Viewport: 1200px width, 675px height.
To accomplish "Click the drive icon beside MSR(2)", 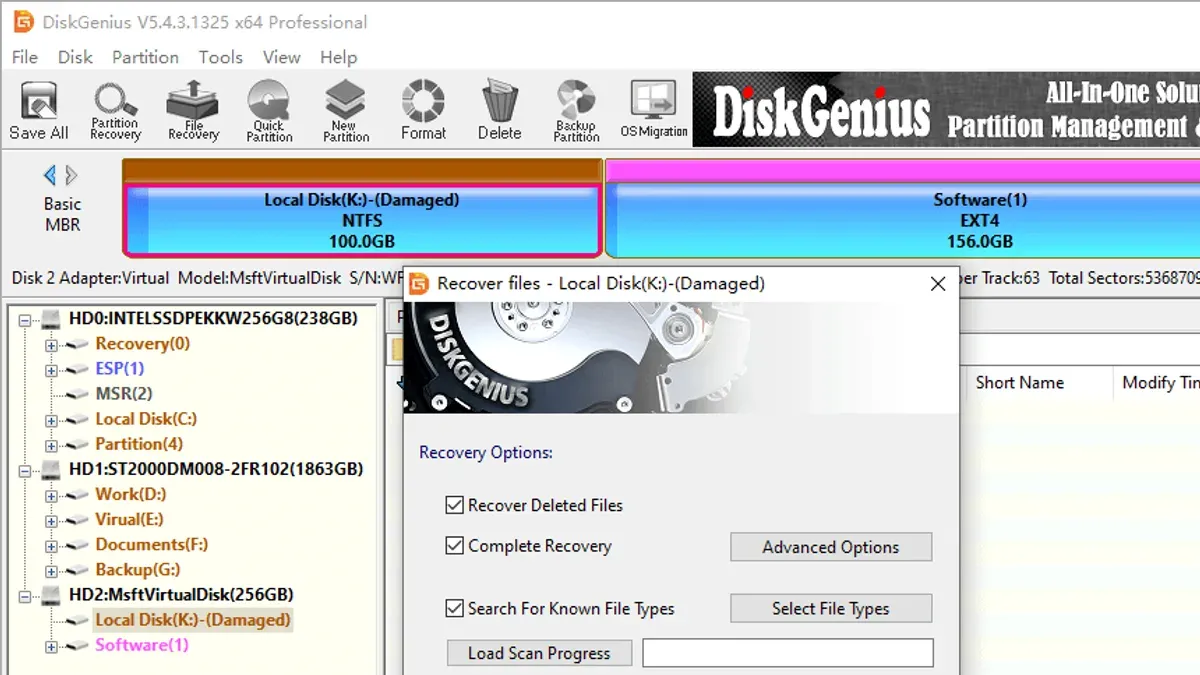I will [x=78, y=394].
